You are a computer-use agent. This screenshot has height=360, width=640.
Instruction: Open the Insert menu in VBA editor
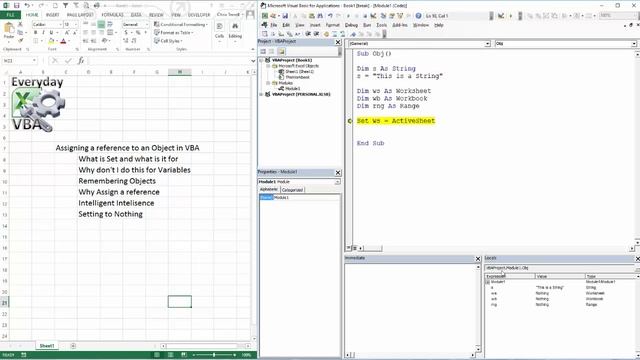coord(315,25)
